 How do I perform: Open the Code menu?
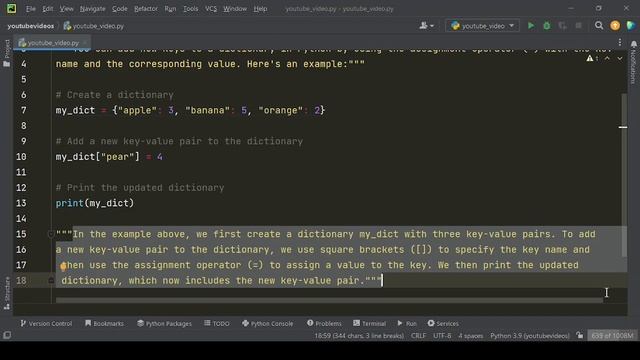pos(119,9)
